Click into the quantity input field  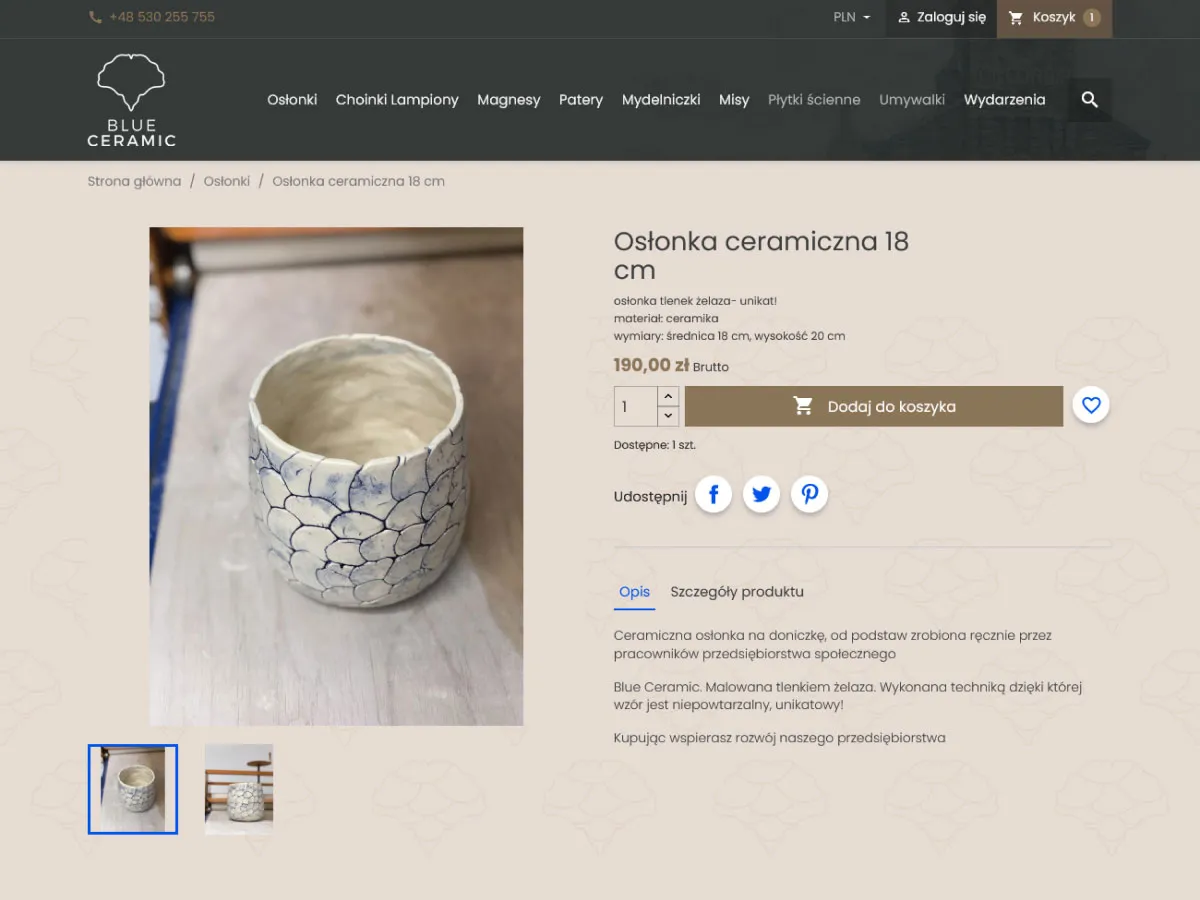click(x=636, y=407)
